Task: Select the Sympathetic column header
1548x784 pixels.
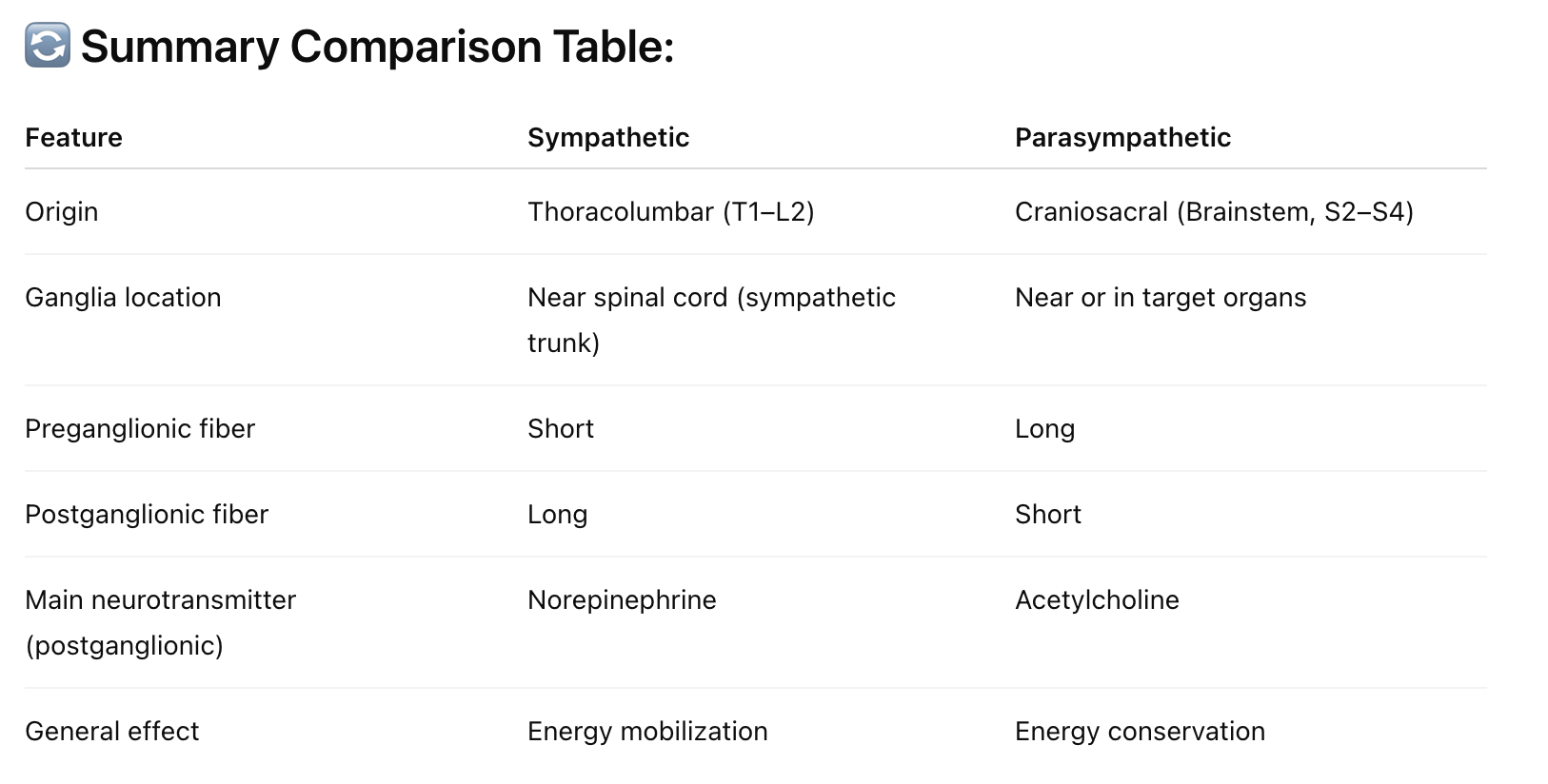Action: point(608,138)
